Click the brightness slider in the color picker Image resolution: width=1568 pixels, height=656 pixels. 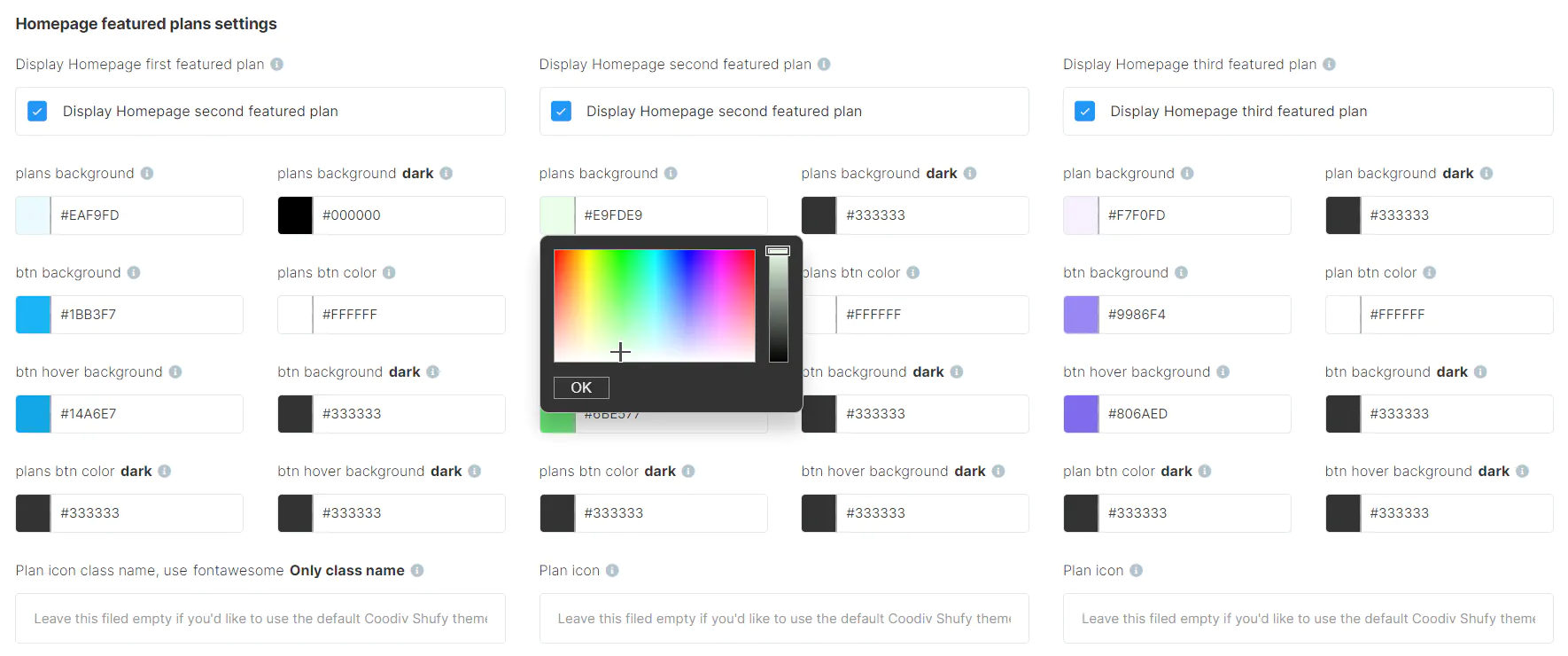pyautogui.click(x=778, y=306)
